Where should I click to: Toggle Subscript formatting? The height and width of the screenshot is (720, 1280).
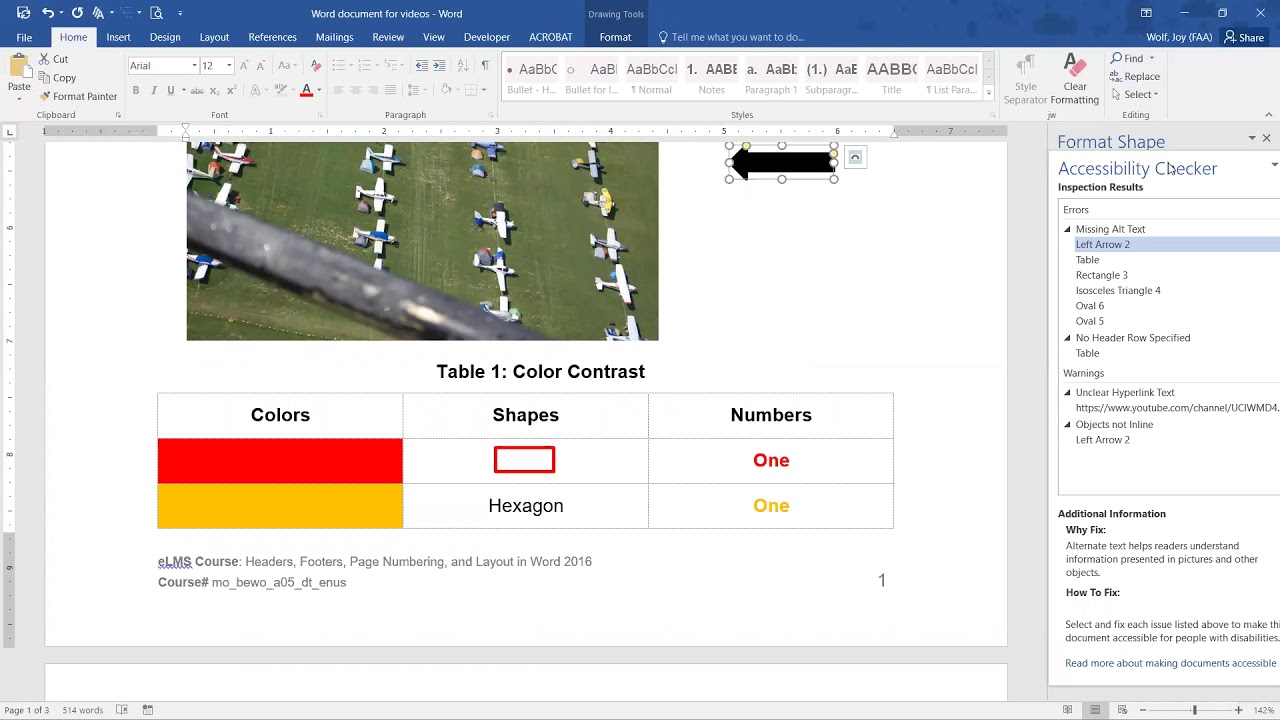point(214,90)
